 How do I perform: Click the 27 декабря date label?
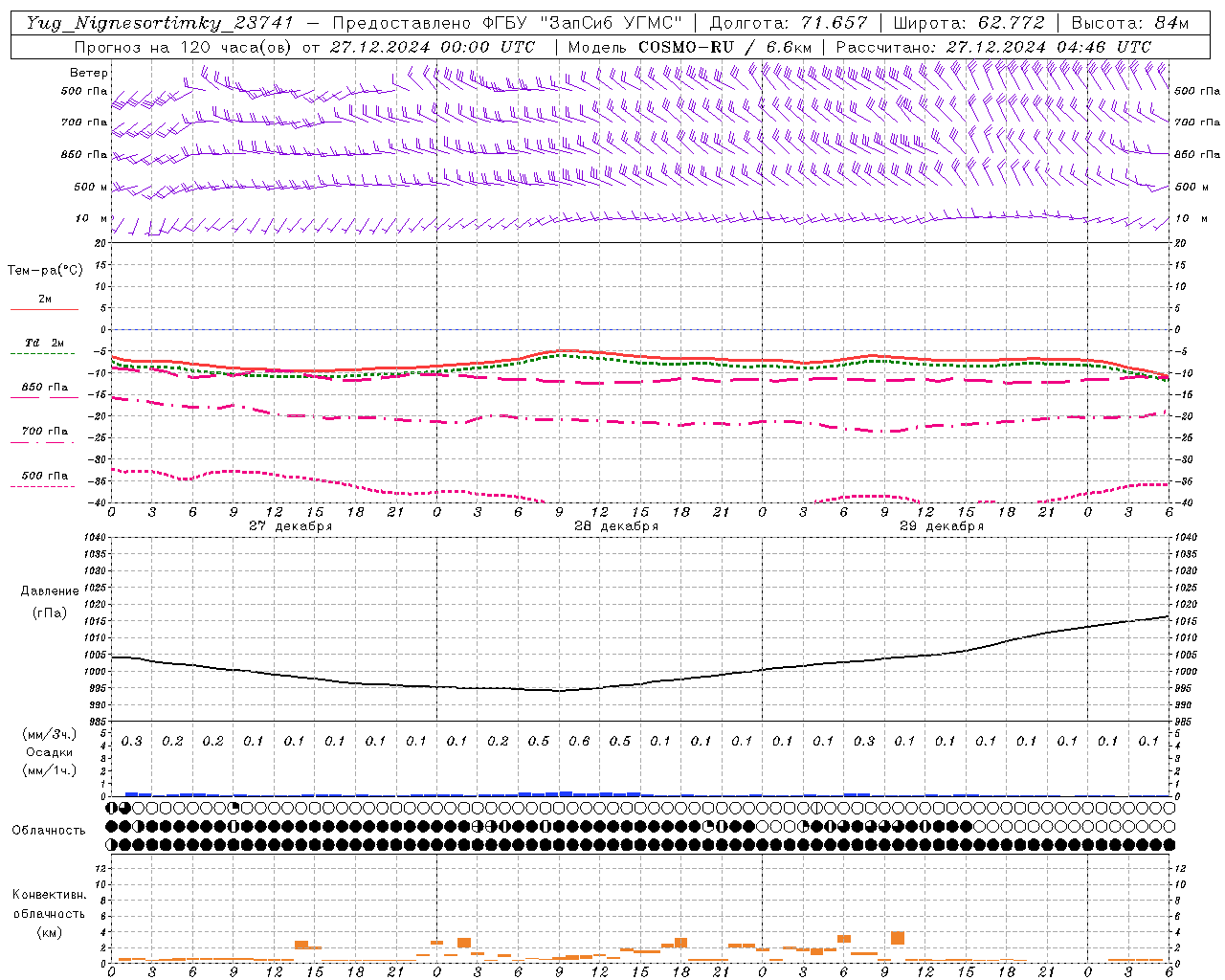pyautogui.click(x=290, y=526)
